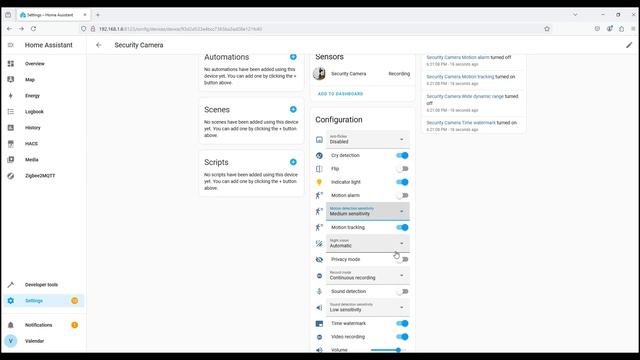Bookmark this page with star icon
The image size is (640, 360).
[547, 29]
